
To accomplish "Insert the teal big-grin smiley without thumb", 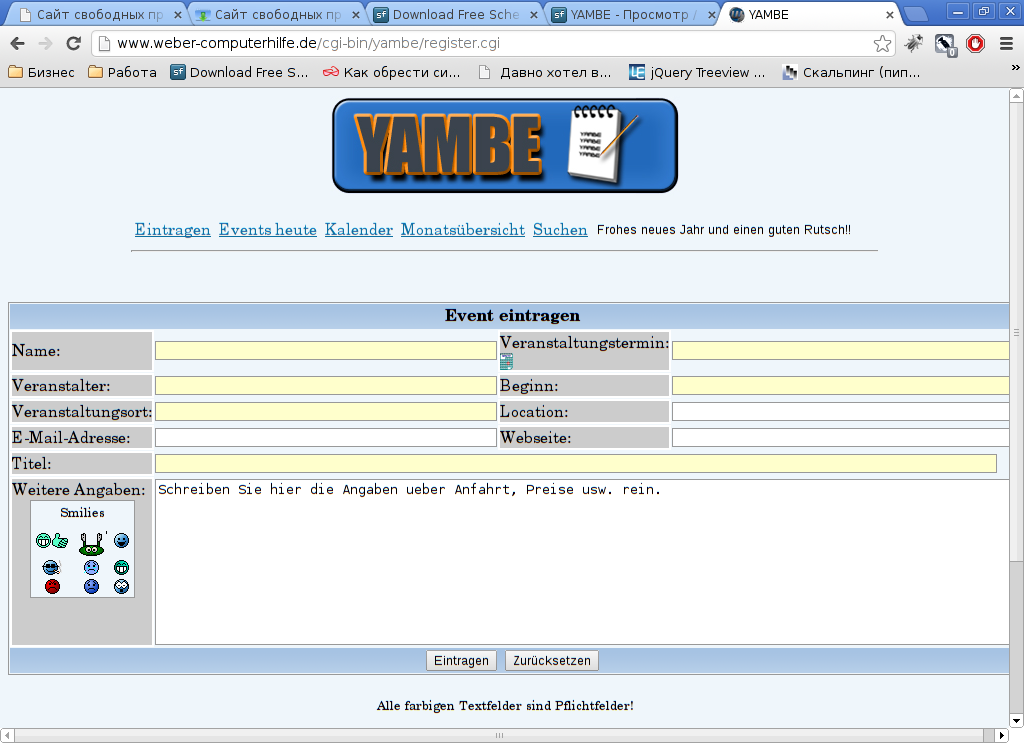I will [x=121, y=567].
